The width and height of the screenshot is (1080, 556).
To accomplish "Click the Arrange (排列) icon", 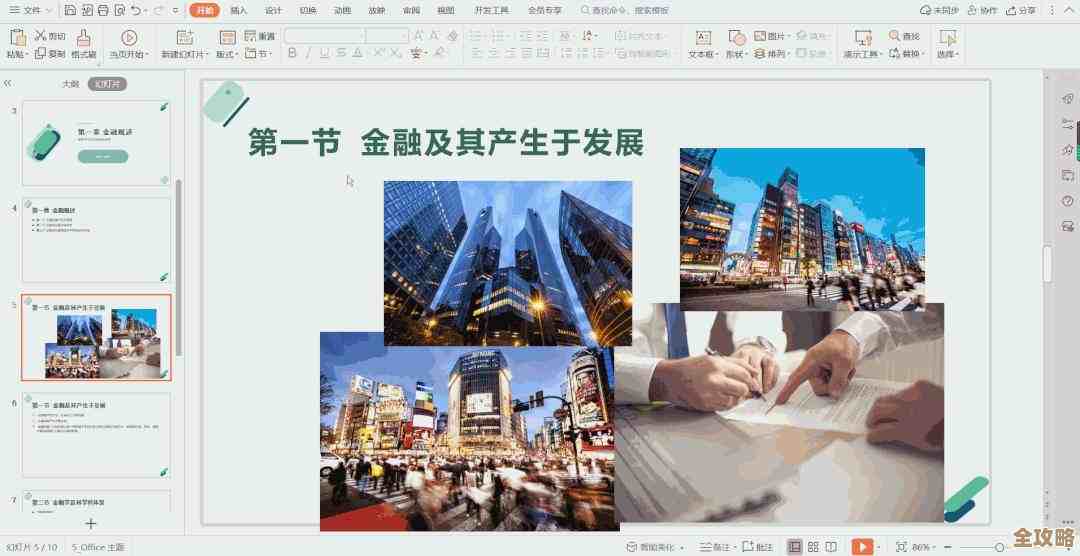I will [x=760, y=53].
